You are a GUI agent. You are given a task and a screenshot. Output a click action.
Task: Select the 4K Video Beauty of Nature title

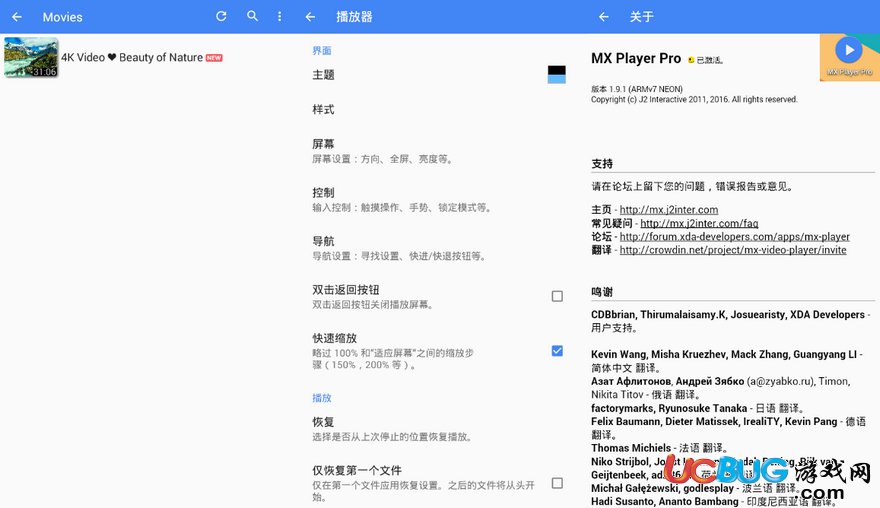pyautogui.click(x=132, y=57)
